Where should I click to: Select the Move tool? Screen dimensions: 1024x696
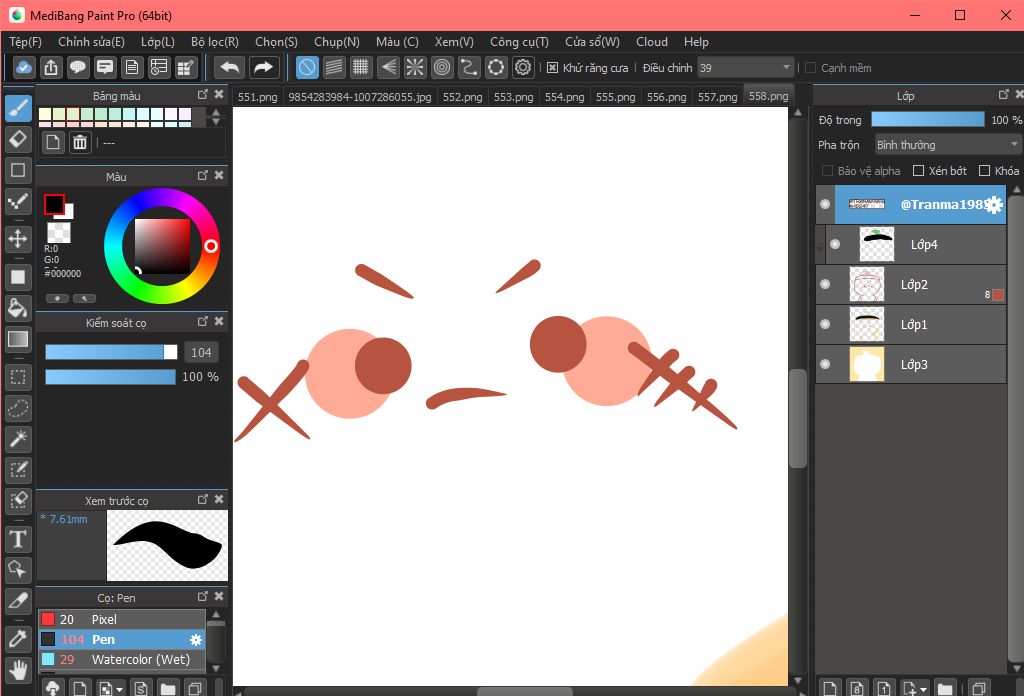click(x=18, y=238)
